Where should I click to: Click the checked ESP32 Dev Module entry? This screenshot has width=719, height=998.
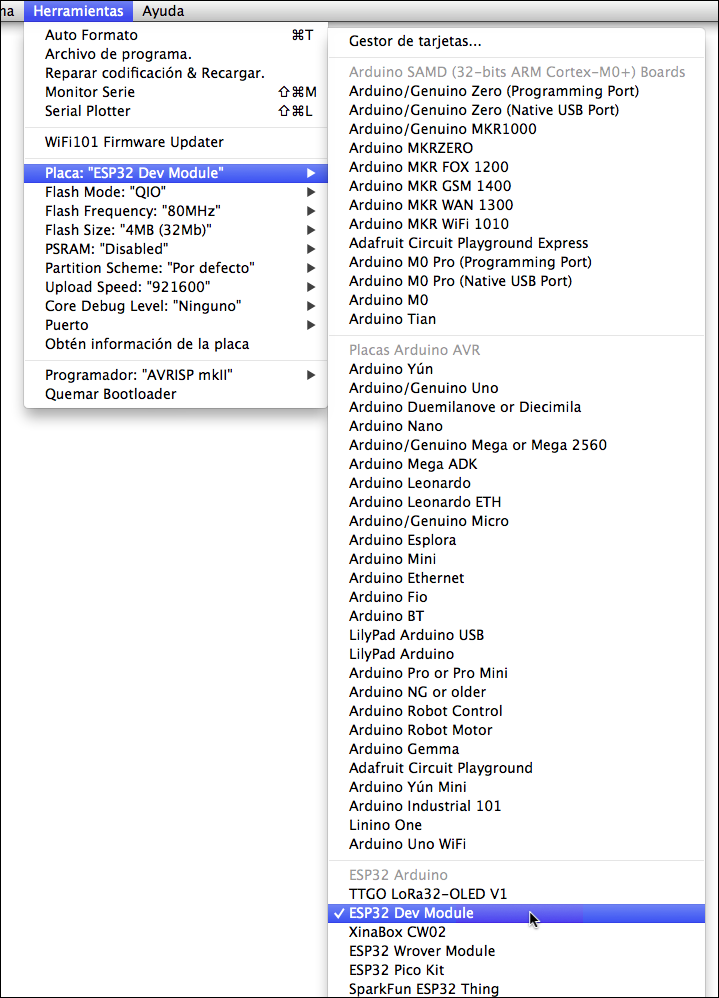[x=516, y=913]
